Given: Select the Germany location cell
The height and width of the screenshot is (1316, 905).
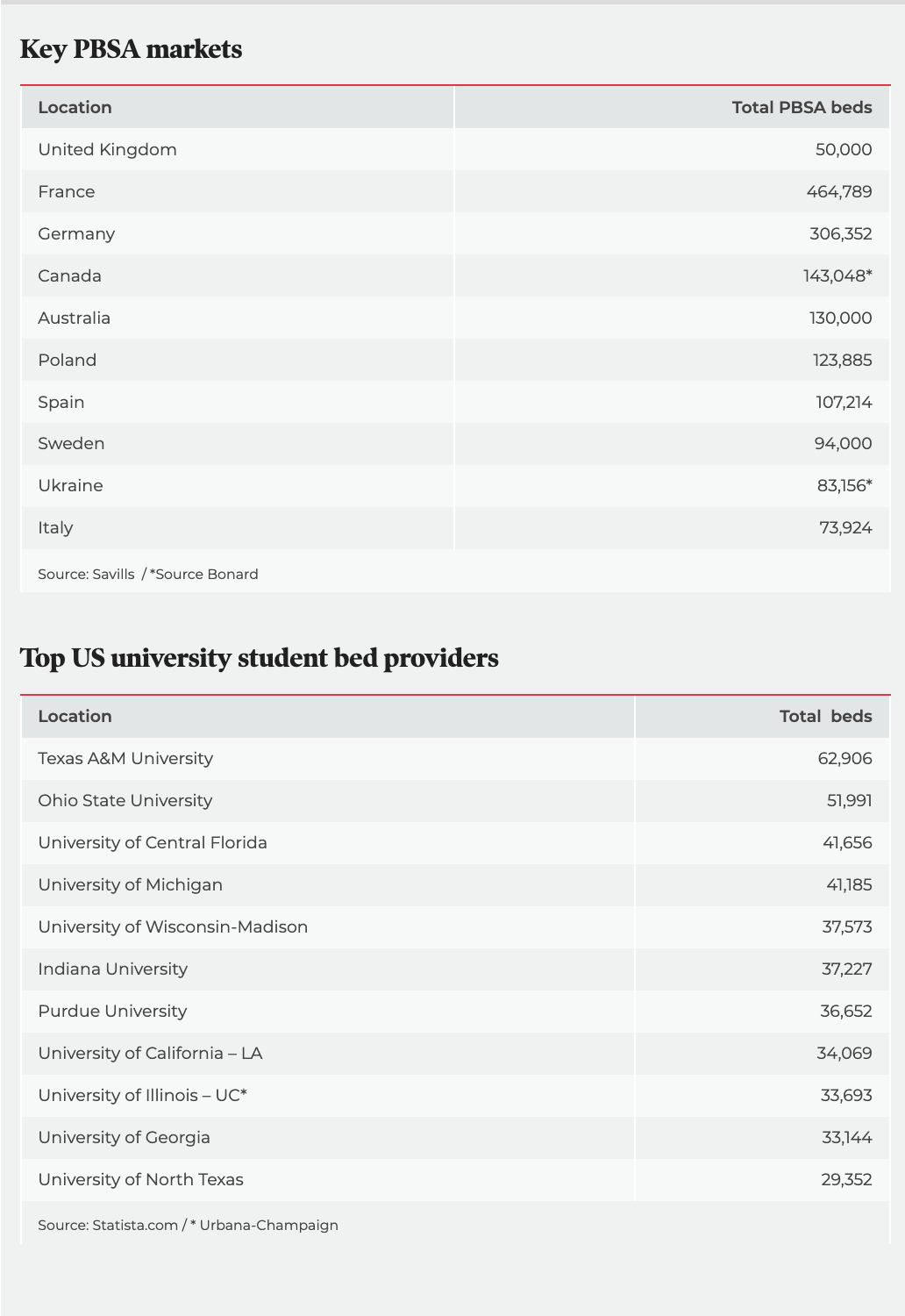Looking at the screenshot, I should click(76, 234).
